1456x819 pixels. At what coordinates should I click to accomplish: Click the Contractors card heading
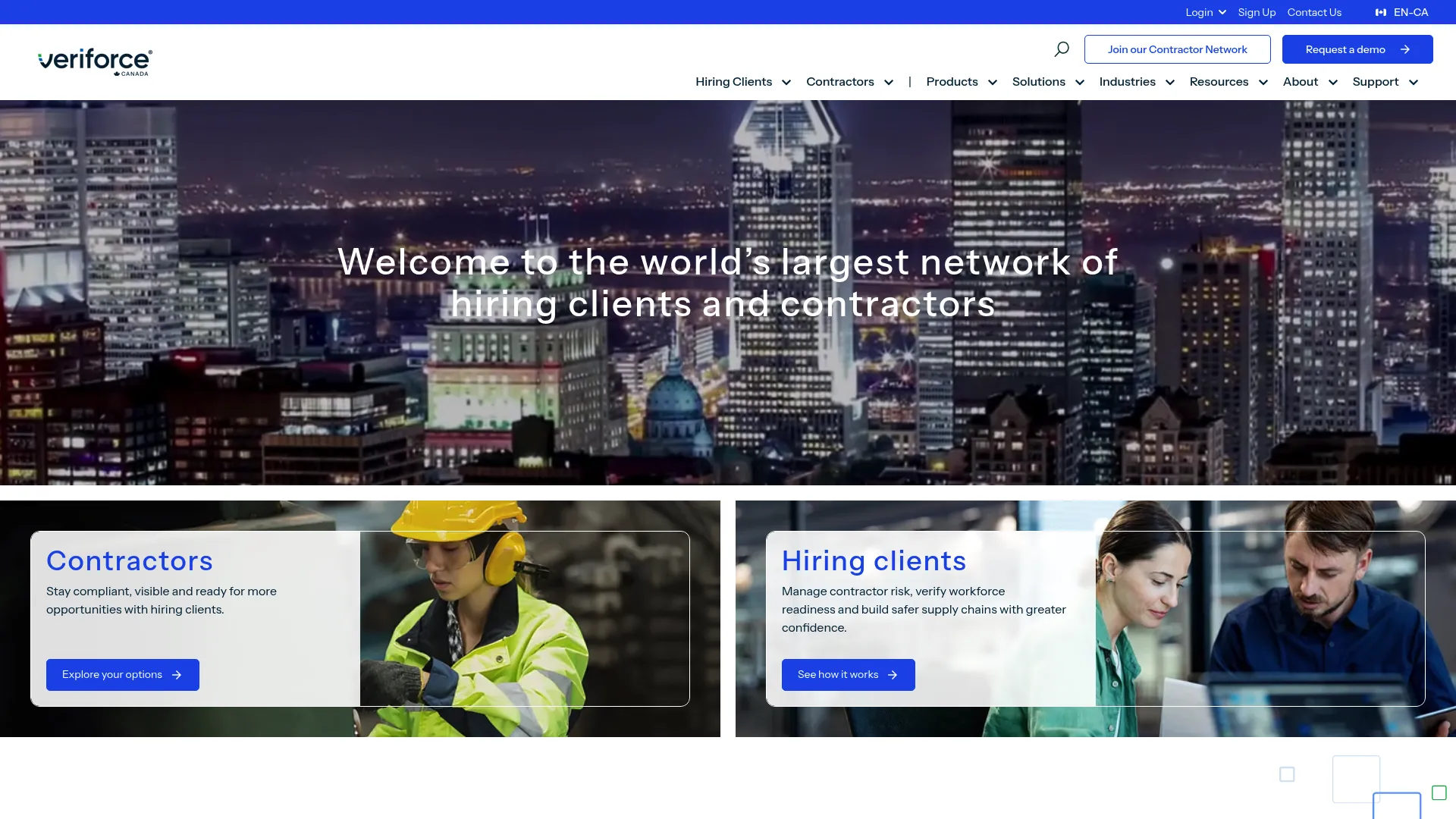click(x=130, y=561)
